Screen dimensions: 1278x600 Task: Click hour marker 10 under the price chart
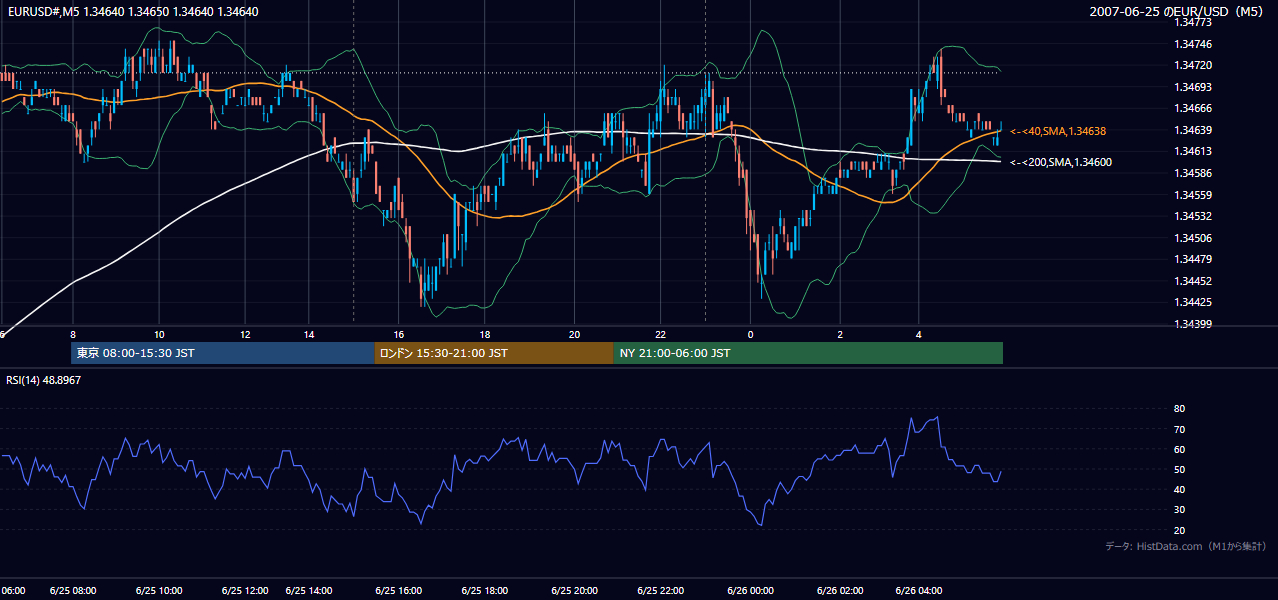159,334
